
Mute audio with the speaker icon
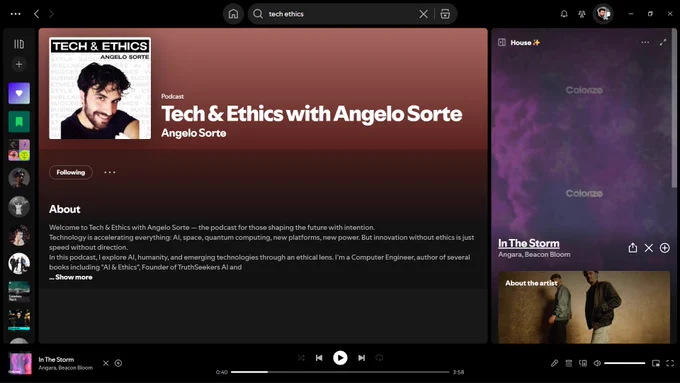(597, 363)
